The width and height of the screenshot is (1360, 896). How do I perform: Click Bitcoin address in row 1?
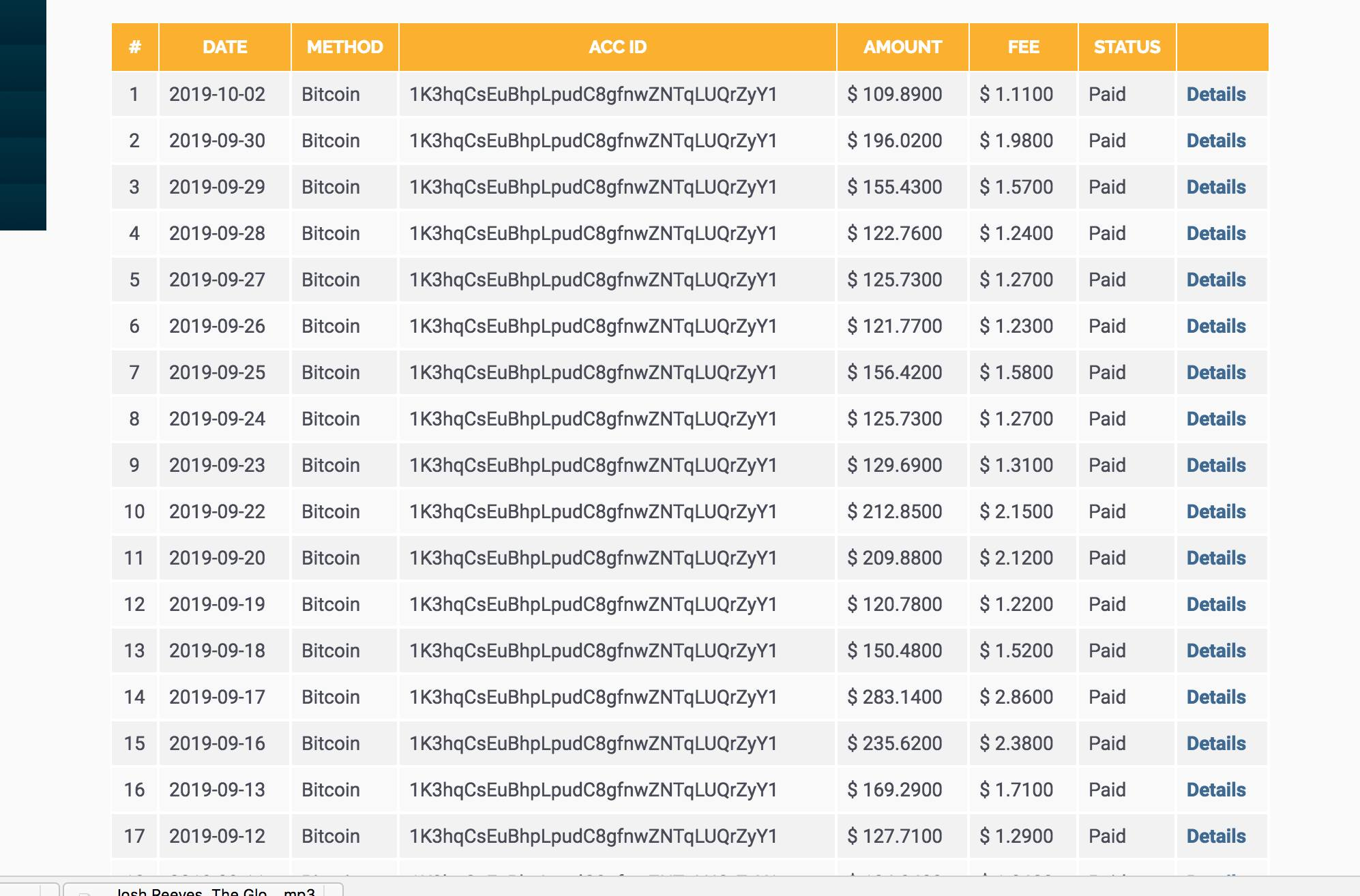point(593,94)
